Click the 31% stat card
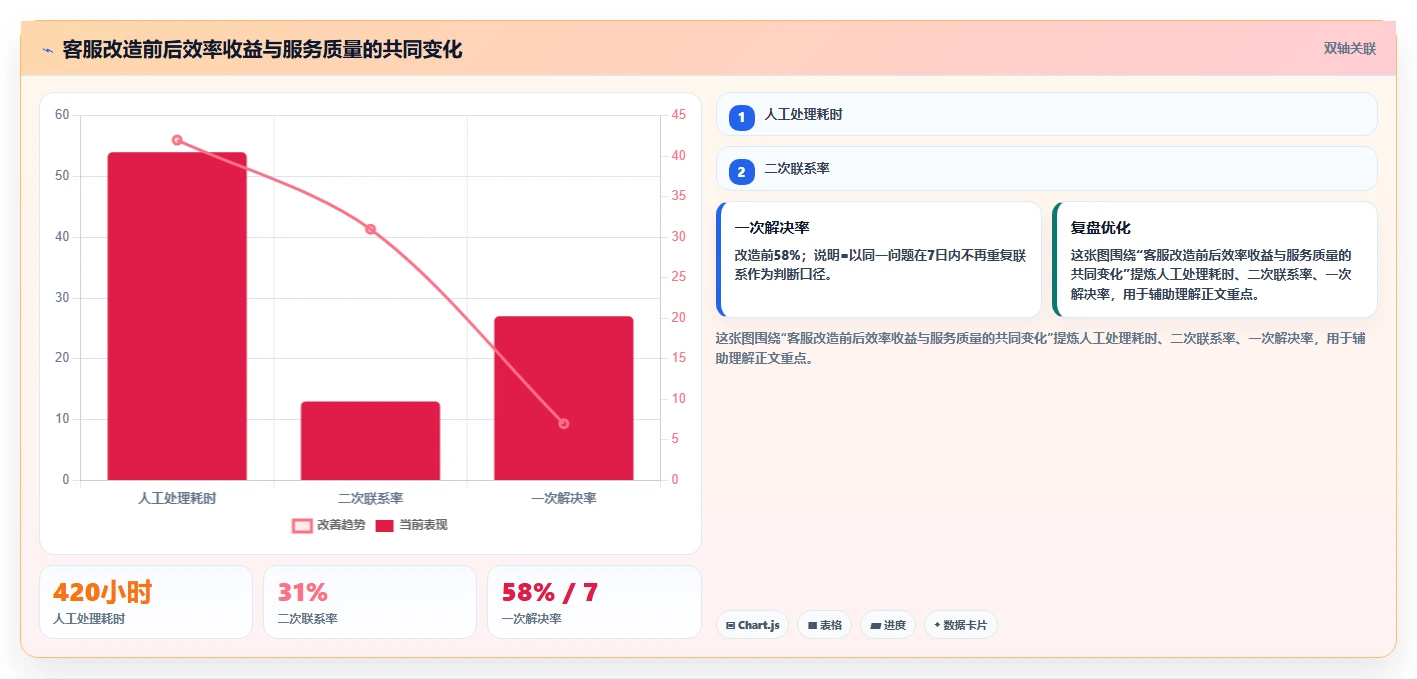1417x679 pixels. click(x=370, y=602)
